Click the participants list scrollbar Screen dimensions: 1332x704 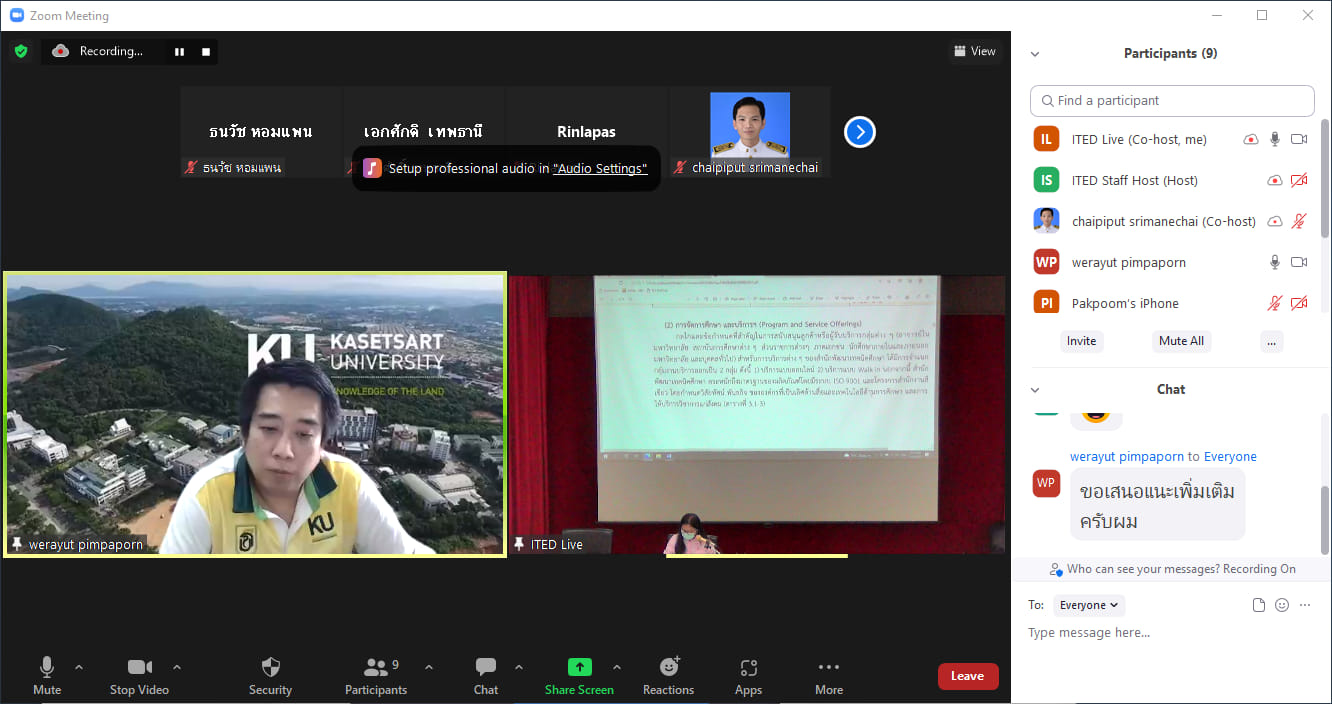point(1325,180)
